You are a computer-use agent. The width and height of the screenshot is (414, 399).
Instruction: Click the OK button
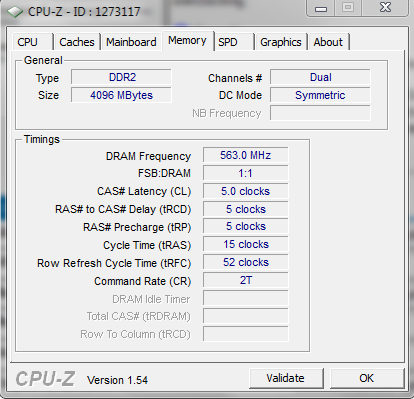(367, 378)
